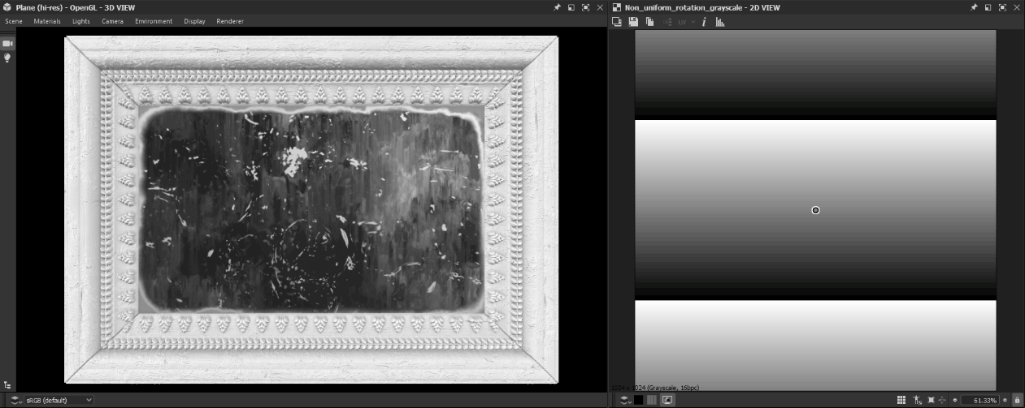Open the Environment menu in 3D view

tap(153, 21)
